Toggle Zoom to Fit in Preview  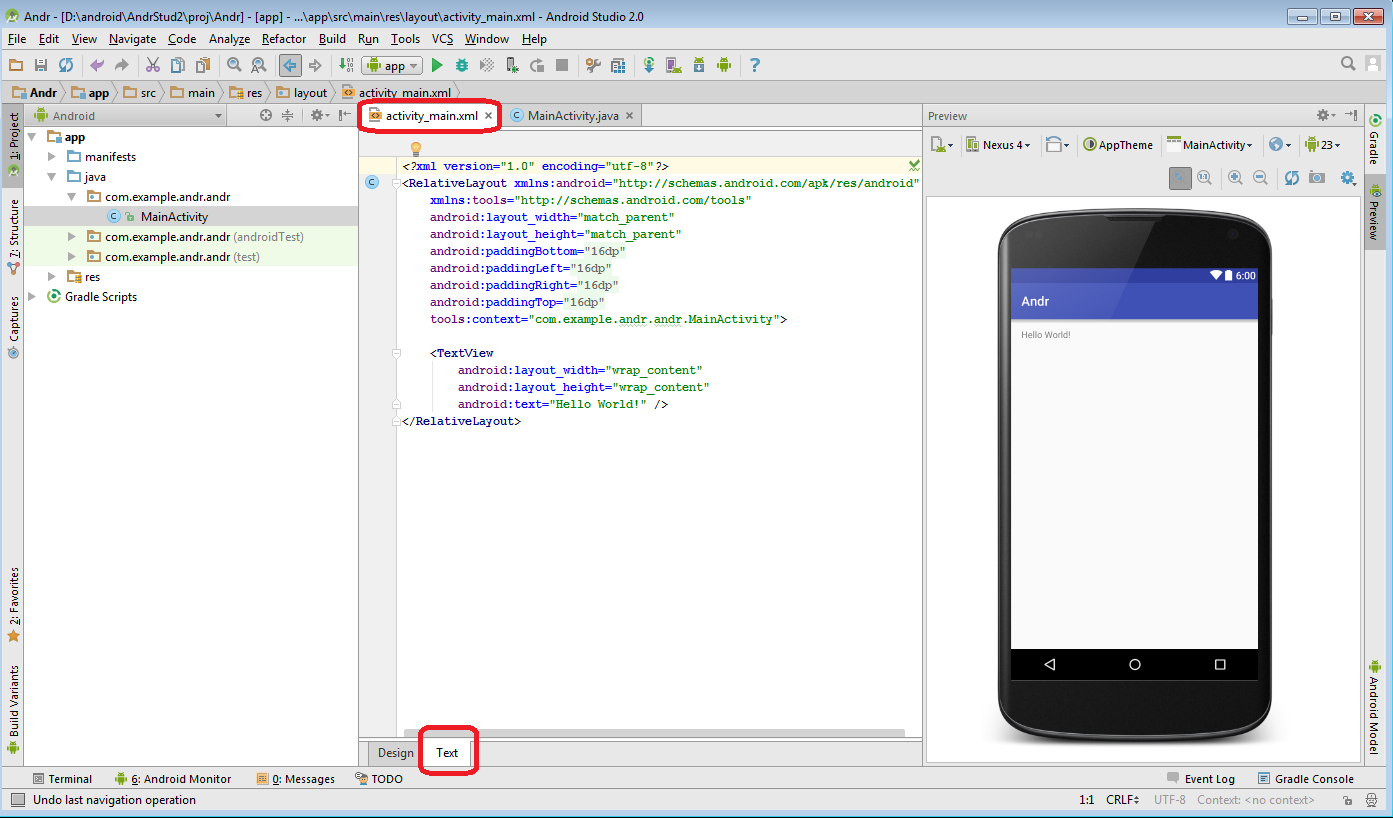point(1180,177)
